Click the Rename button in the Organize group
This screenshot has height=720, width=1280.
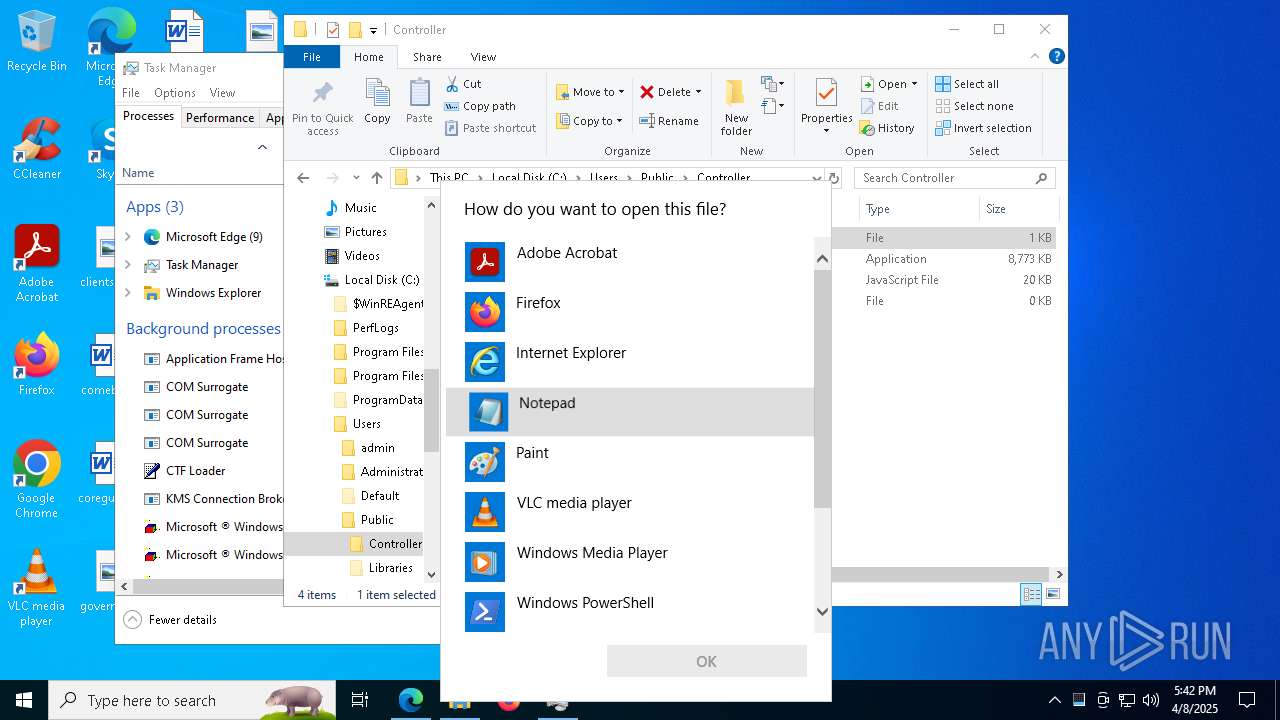(x=669, y=121)
